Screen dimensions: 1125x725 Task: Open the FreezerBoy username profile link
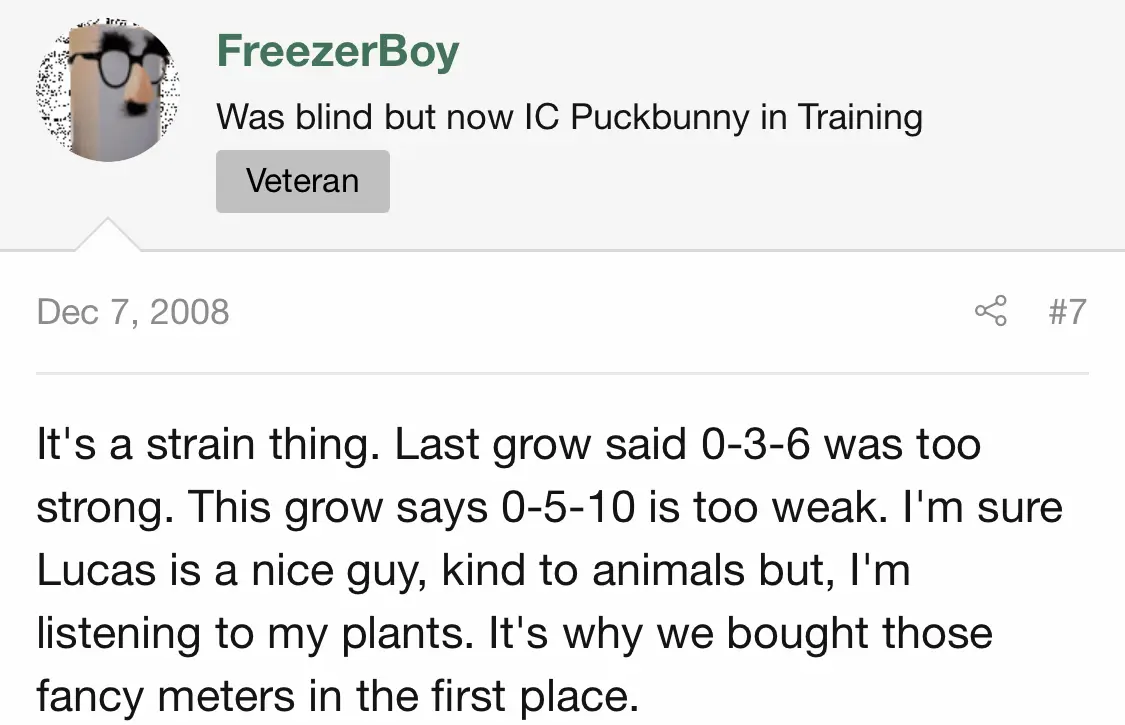[337, 51]
